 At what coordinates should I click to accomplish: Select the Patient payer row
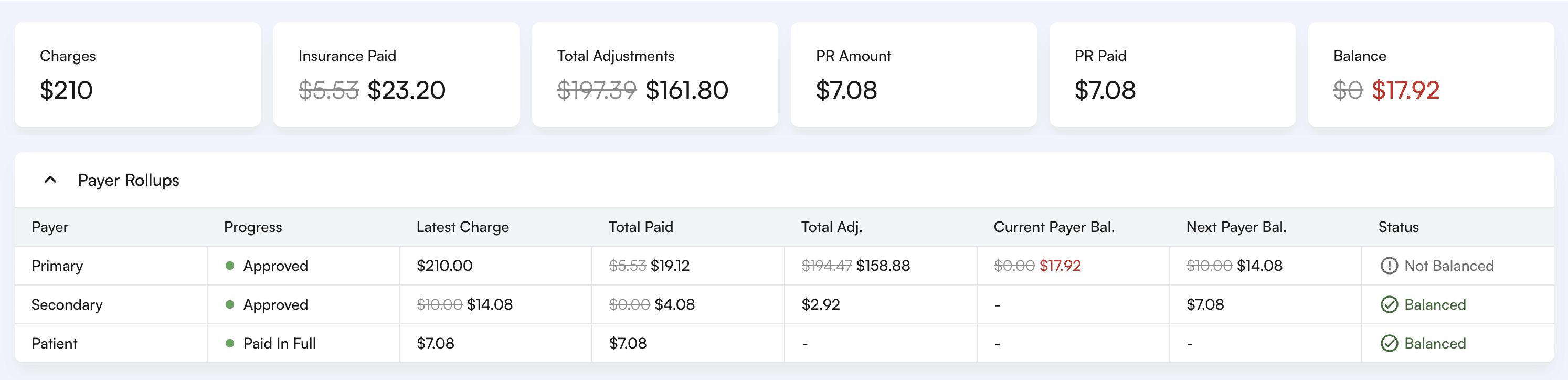click(x=54, y=343)
